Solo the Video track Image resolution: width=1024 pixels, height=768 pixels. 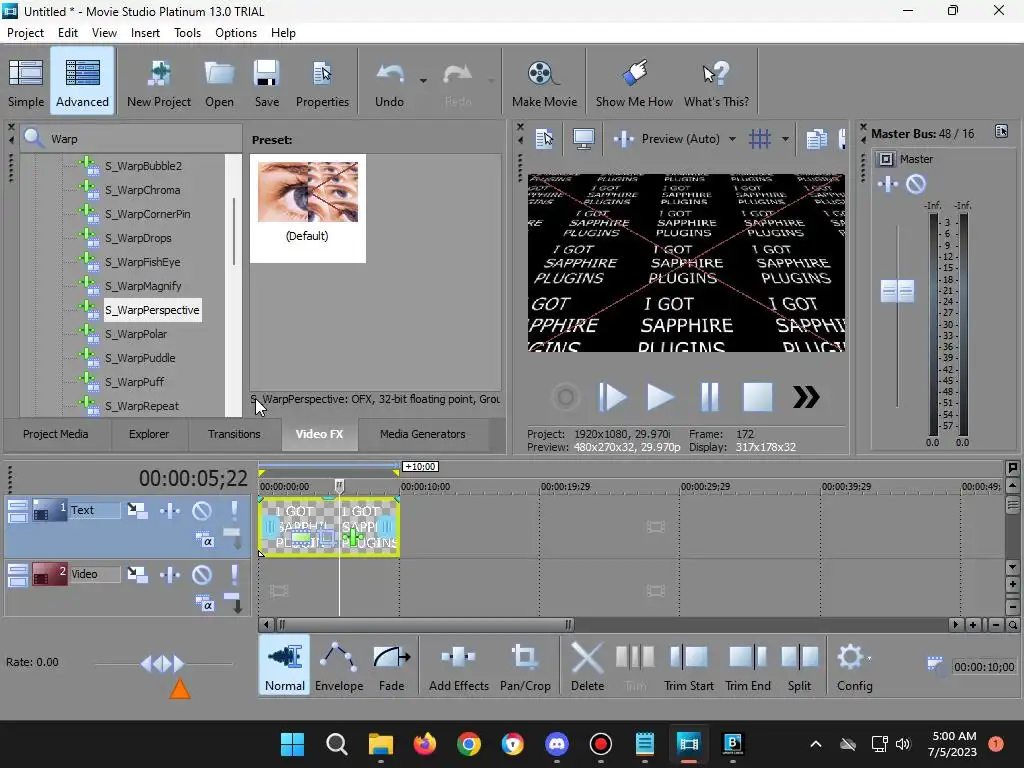[x=234, y=574]
